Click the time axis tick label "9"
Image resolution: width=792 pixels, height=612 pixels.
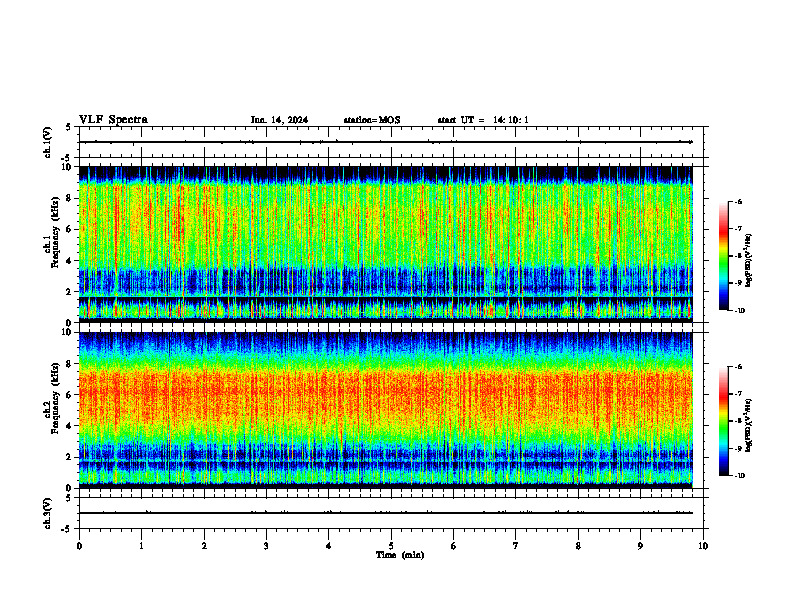640,546
